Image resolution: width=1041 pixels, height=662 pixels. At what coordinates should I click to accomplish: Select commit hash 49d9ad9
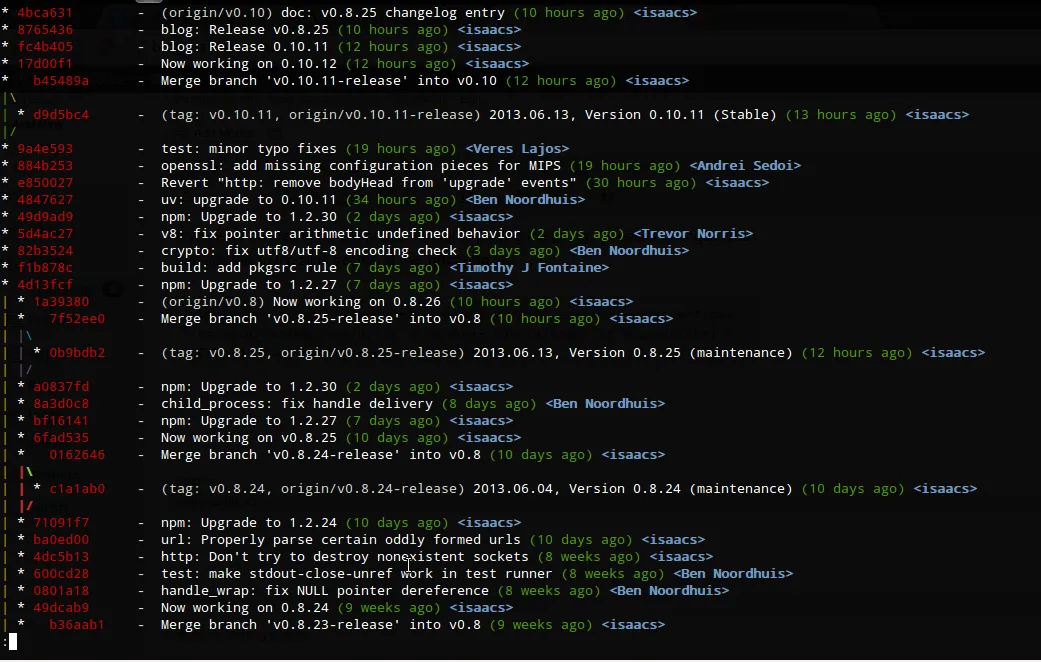point(45,217)
